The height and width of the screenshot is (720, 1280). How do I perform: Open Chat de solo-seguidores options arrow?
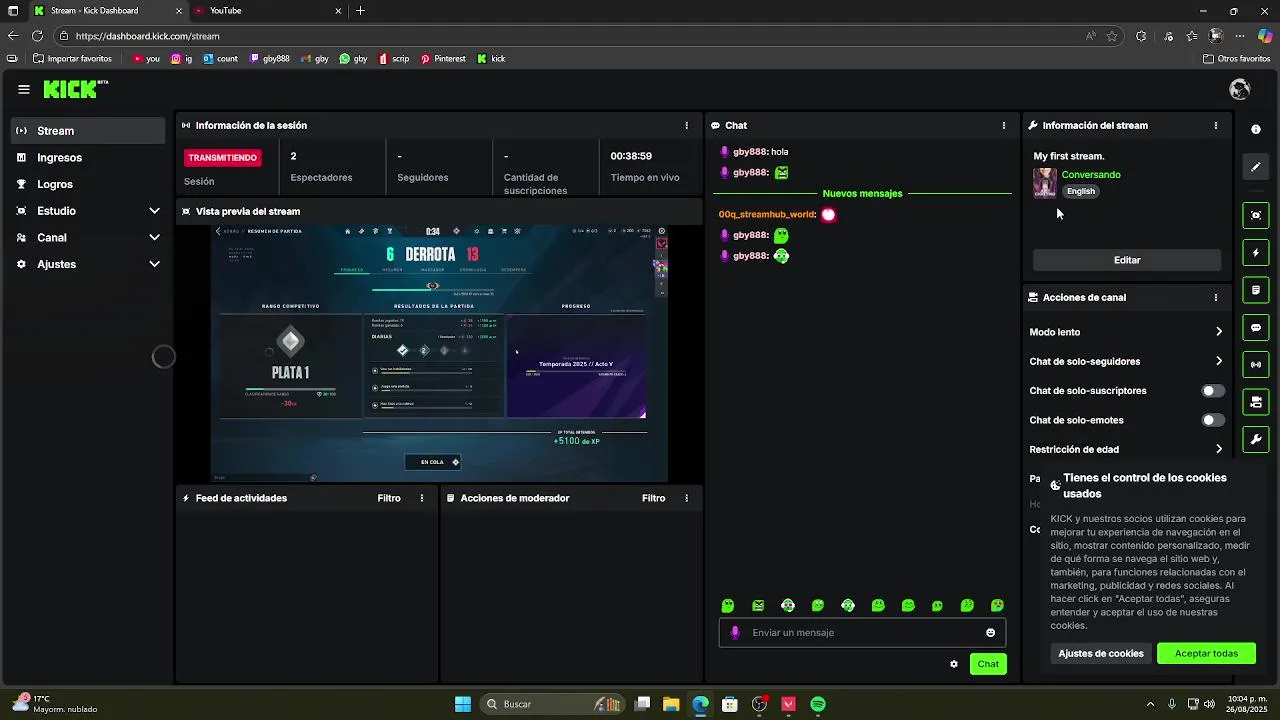pos(1218,361)
